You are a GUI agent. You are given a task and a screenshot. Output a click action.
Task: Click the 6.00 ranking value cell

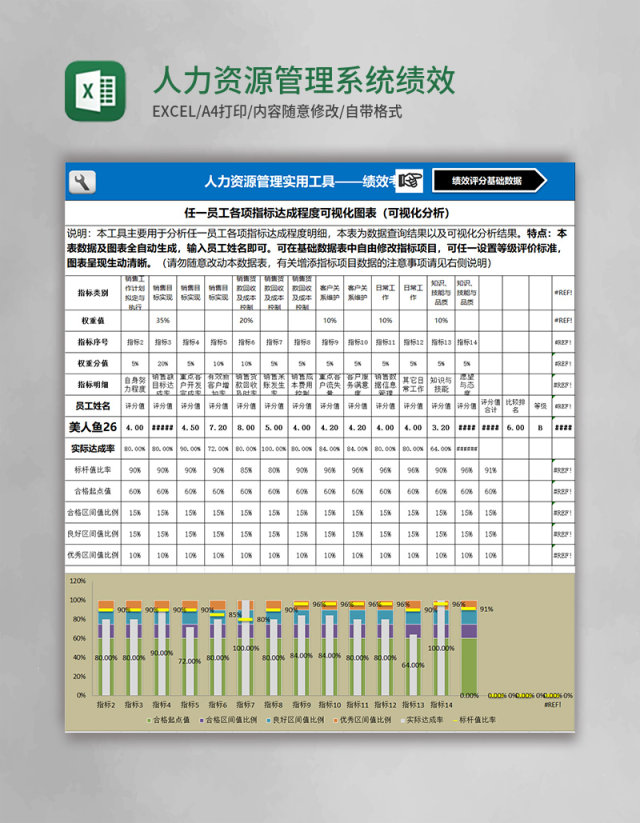tap(516, 427)
